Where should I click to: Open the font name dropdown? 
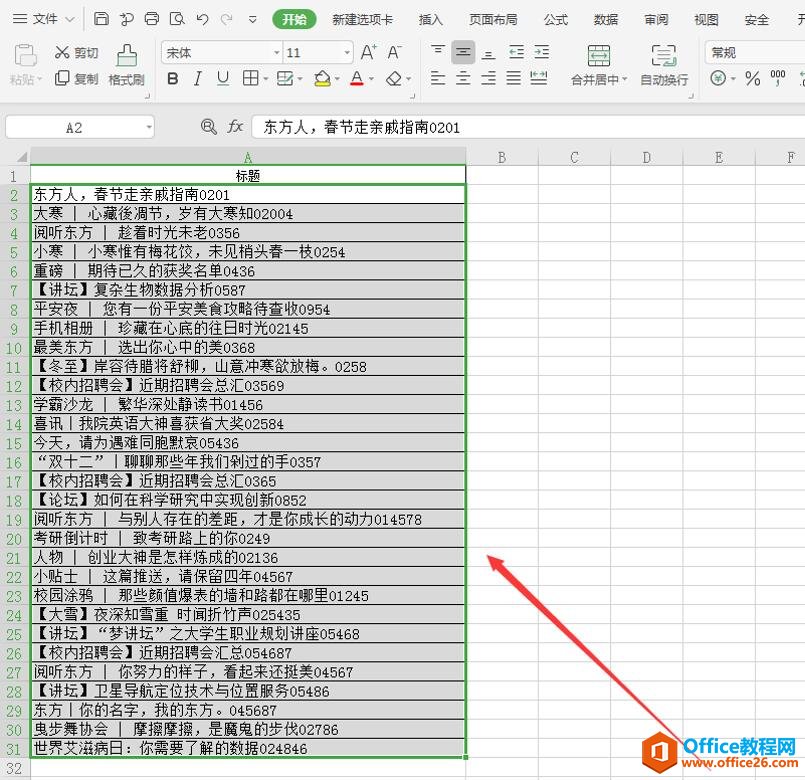(277, 52)
